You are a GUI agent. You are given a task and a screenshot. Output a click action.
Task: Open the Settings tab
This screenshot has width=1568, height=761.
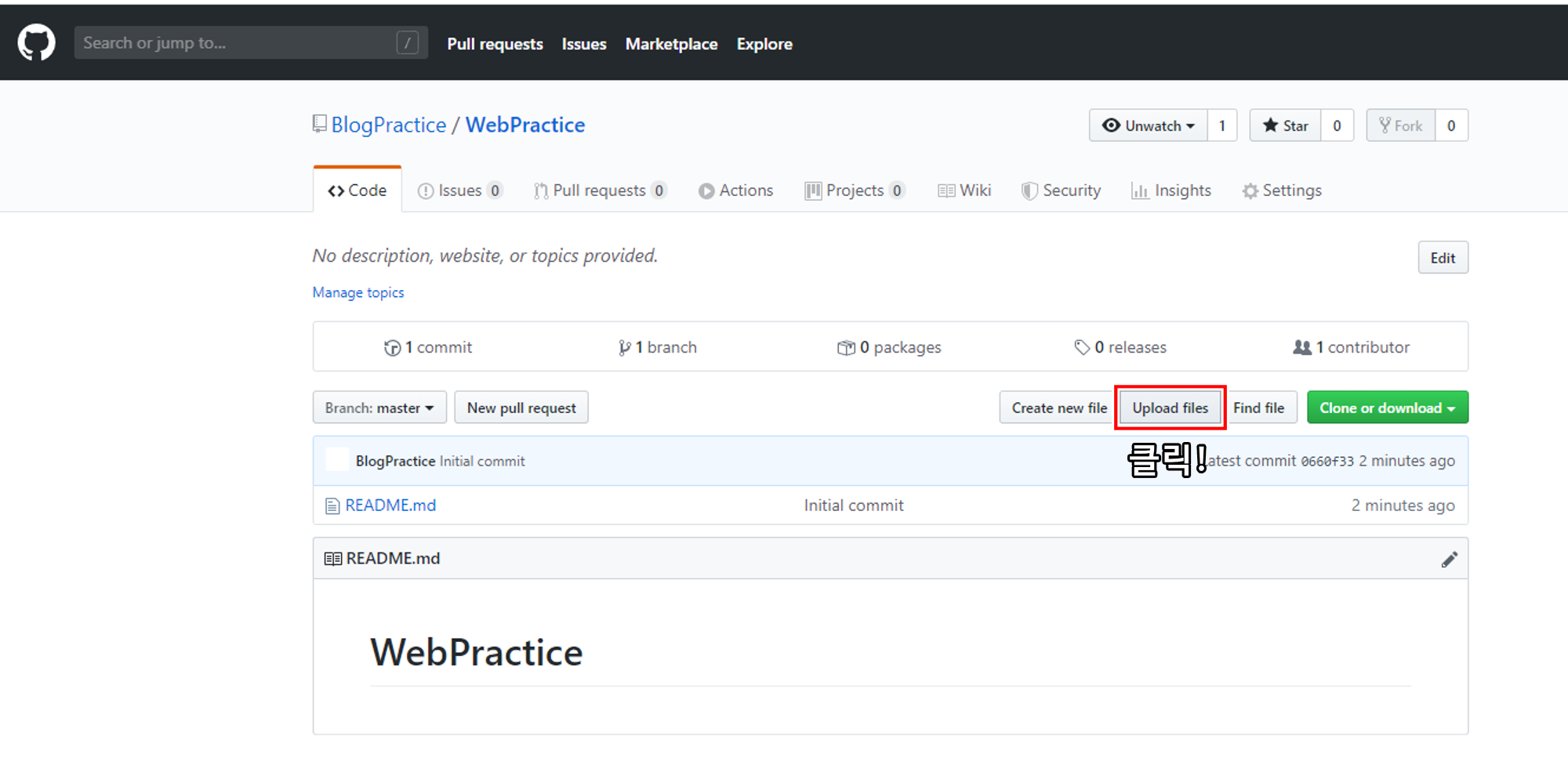pyautogui.click(x=1282, y=190)
